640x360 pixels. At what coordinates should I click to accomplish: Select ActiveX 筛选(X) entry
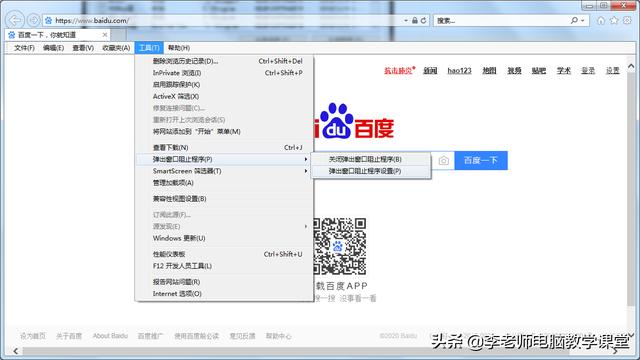pyautogui.click(x=224, y=97)
